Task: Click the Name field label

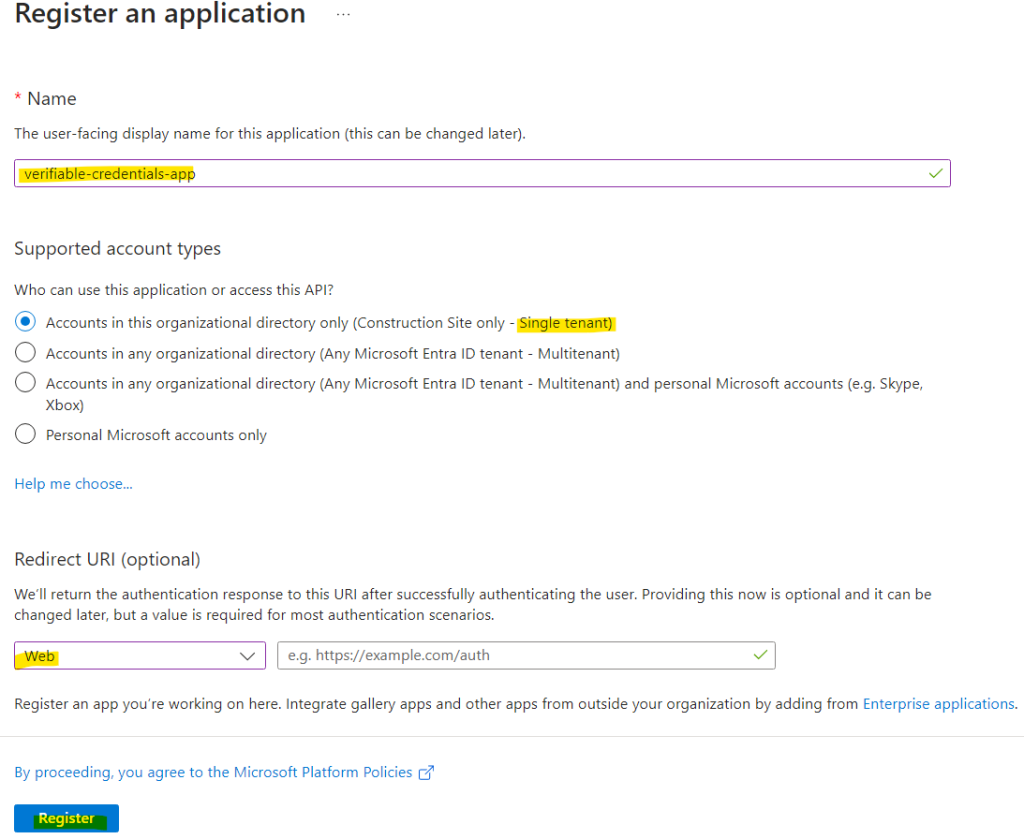Action: click(x=52, y=99)
